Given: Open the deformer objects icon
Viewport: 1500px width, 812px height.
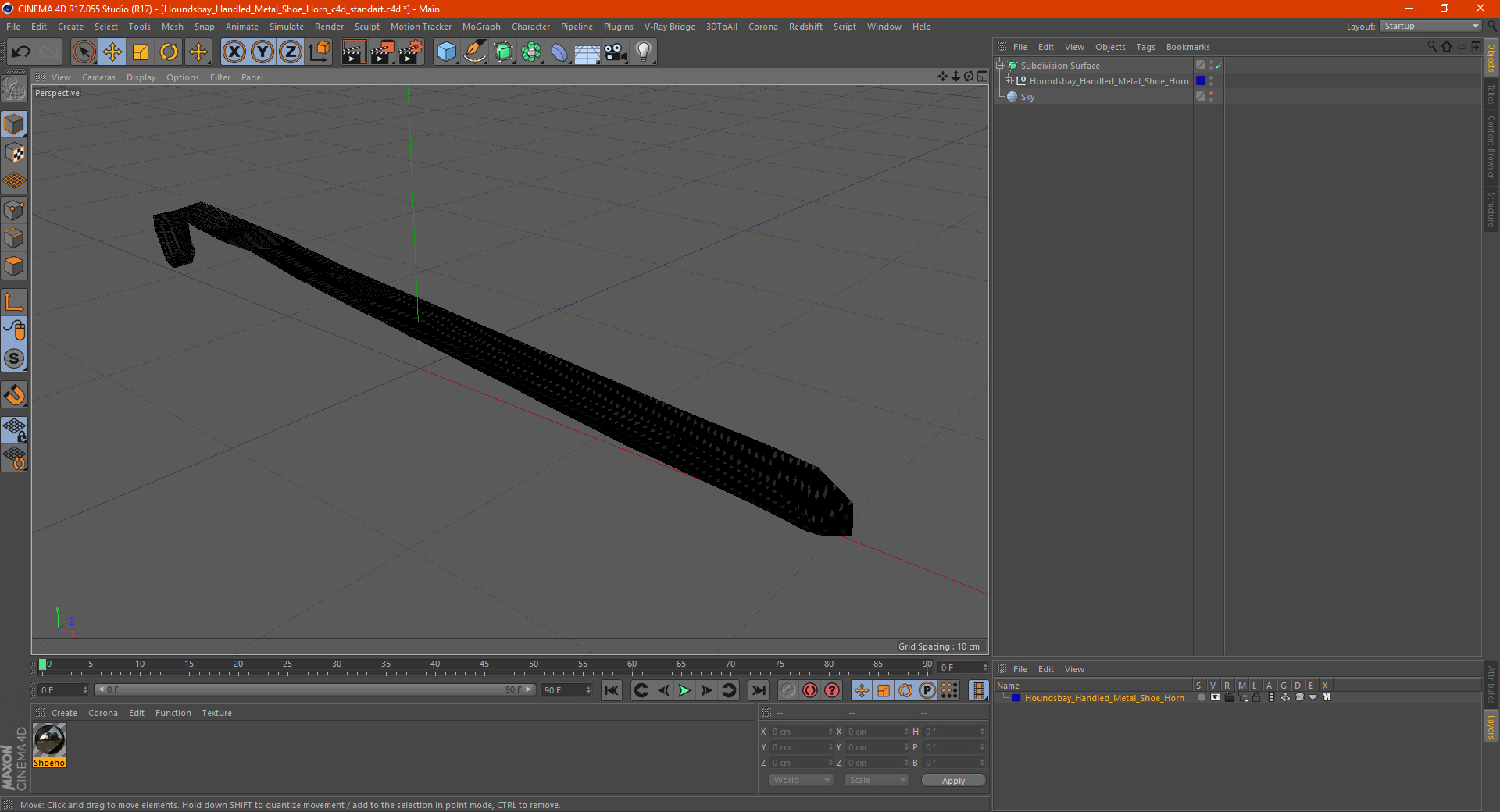Looking at the screenshot, I should point(559,52).
